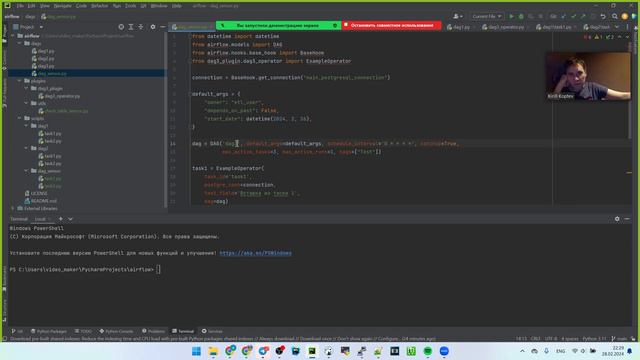Add a new terminal session tab
The height and width of the screenshot is (360, 640).
(x=60, y=219)
